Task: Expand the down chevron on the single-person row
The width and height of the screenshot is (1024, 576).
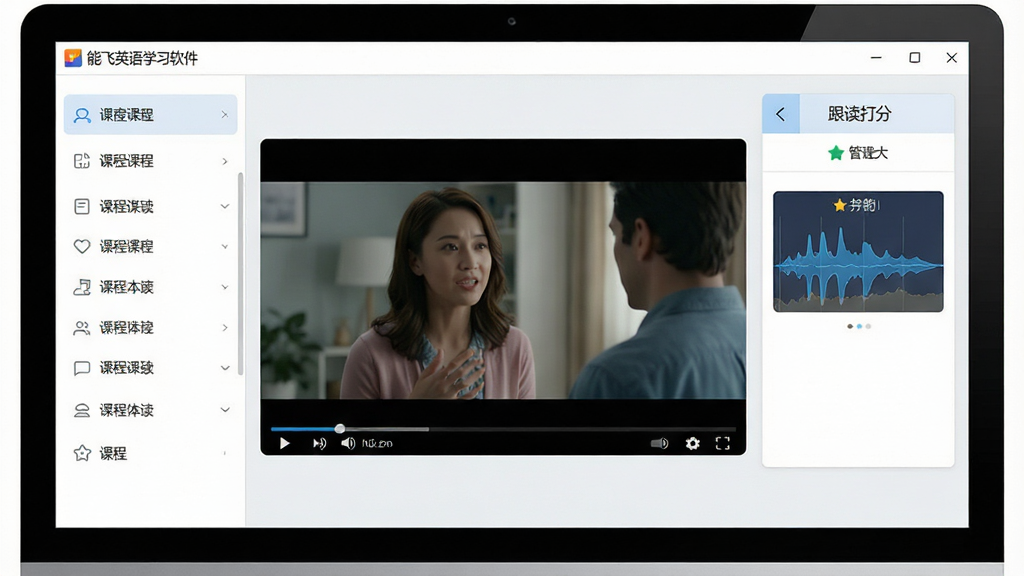Action: (x=225, y=410)
